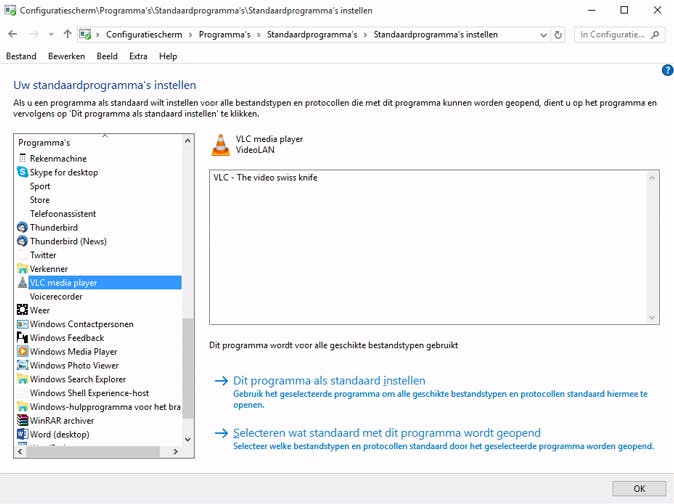Click the Verkenner folder icon
This screenshot has width=674, height=504.
click(22, 269)
